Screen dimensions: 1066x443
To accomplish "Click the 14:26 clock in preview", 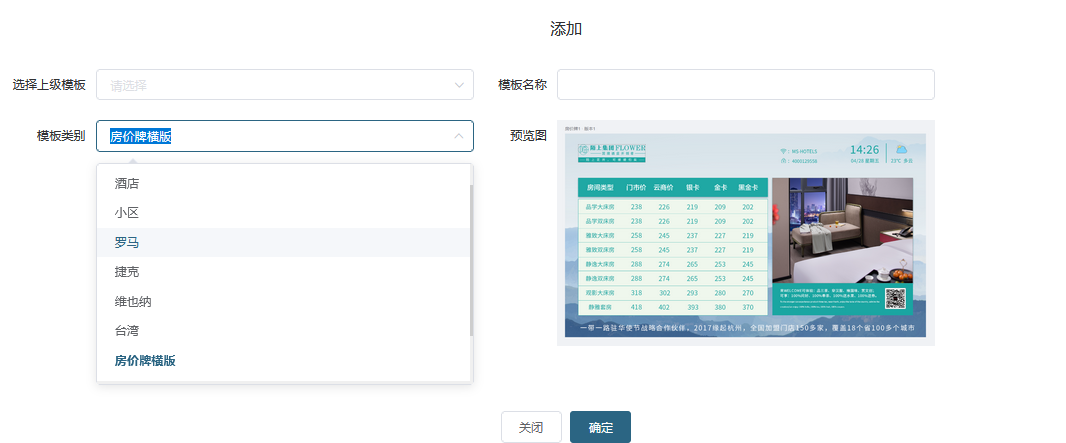I will pos(864,149).
